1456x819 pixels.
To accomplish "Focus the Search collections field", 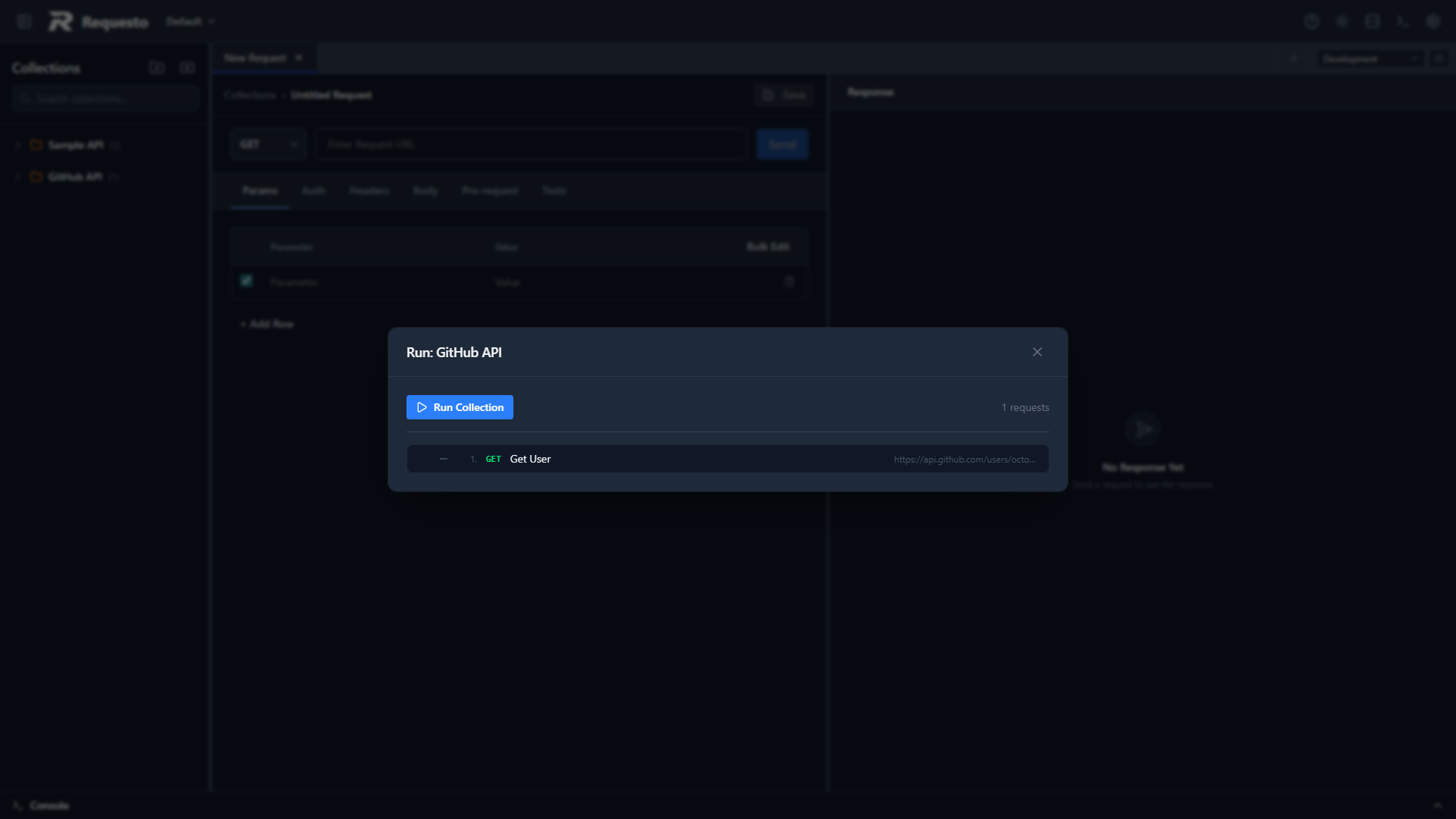I will pyautogui.click(x=105, y=99).
